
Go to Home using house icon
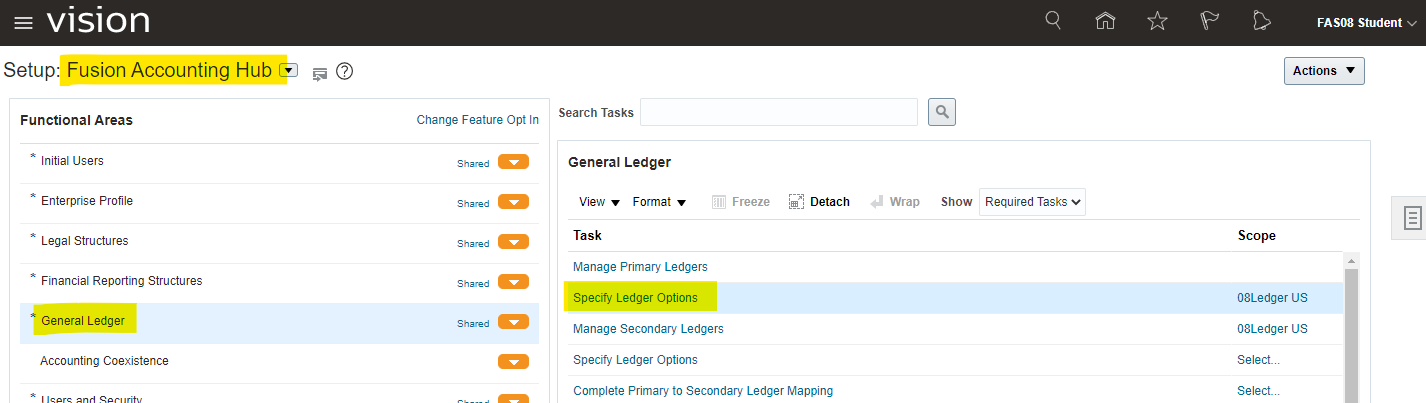pyautogui.click(x=1105, y=21)
